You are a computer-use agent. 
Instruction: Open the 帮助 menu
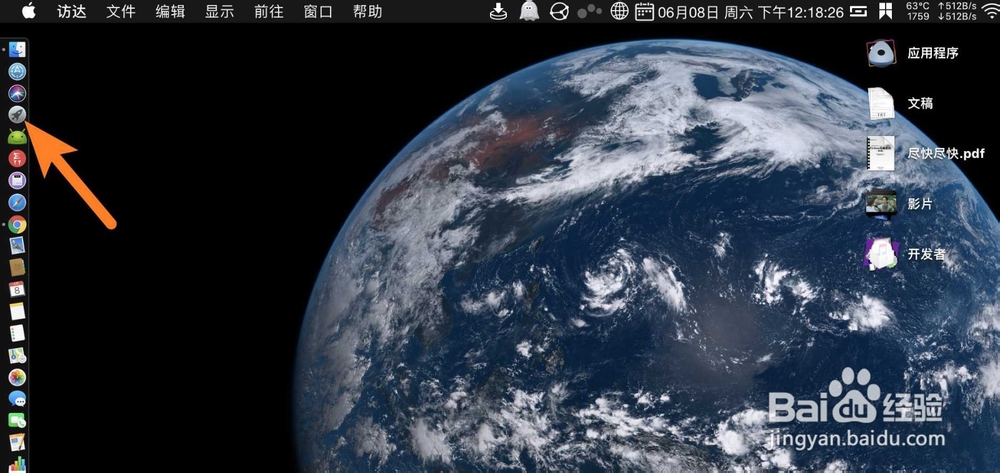[x=367, y=11]
